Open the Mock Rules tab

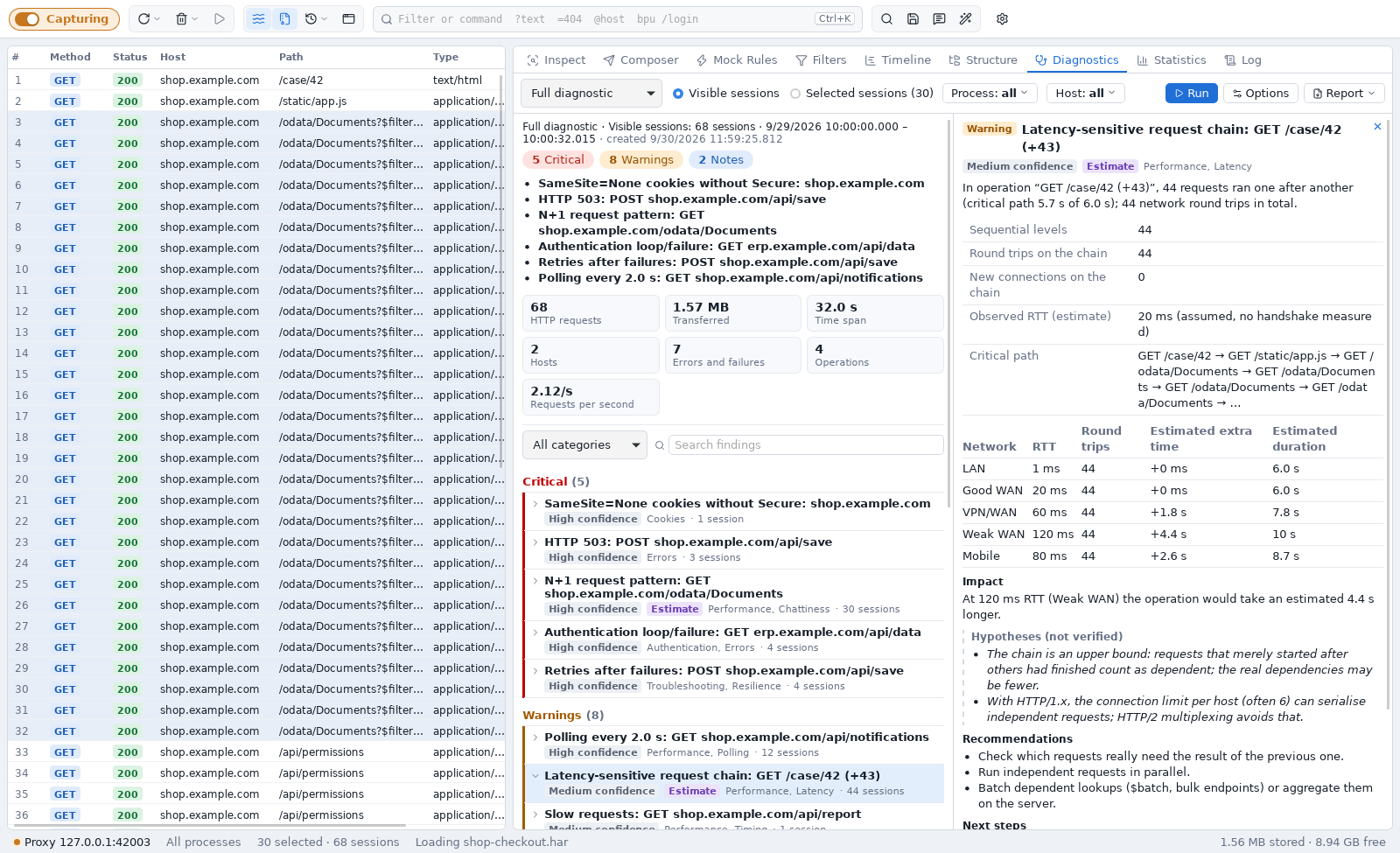(737, 60)
